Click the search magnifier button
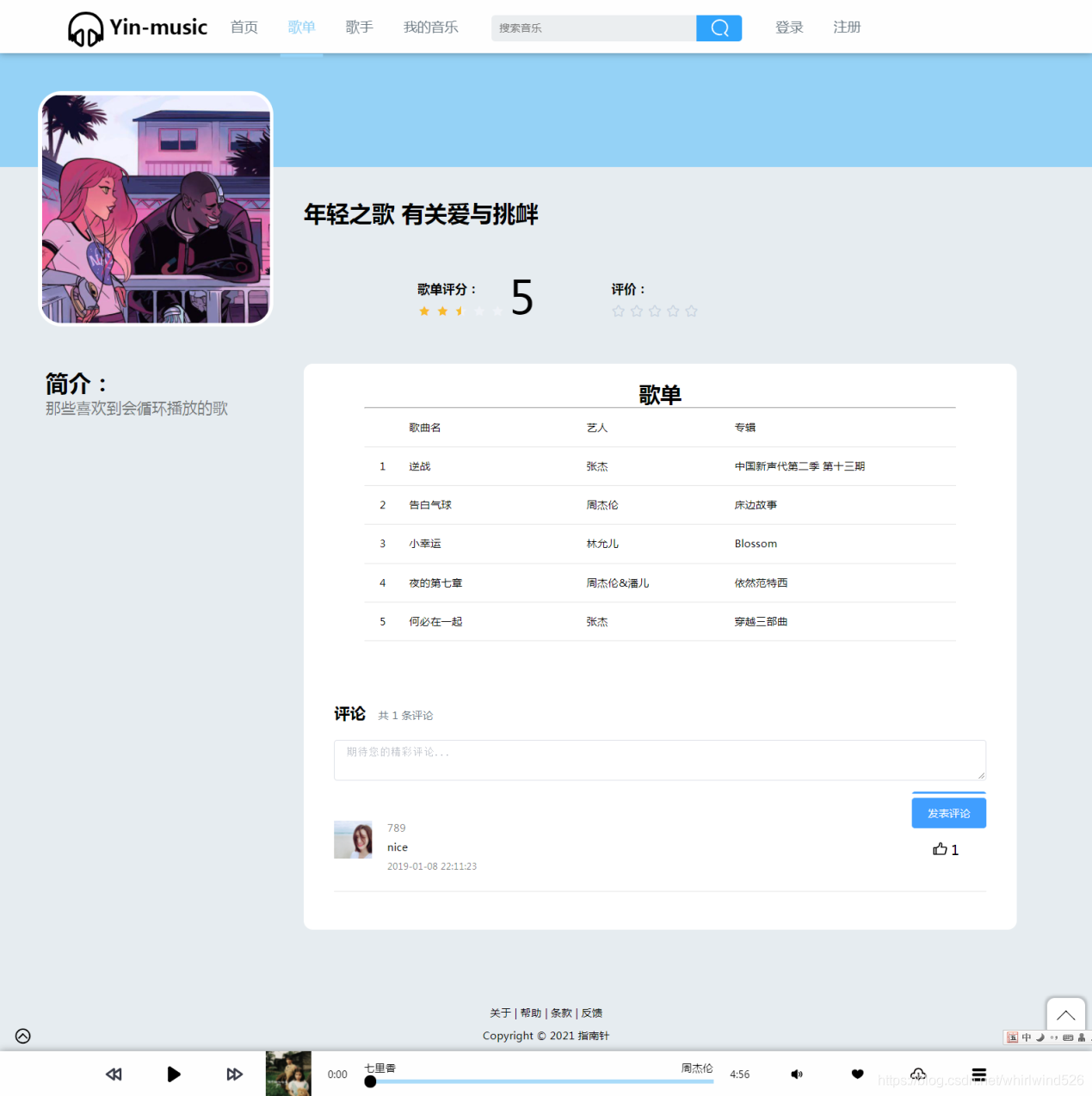This screenshot has height=1096, width=1092. [719, 28]
